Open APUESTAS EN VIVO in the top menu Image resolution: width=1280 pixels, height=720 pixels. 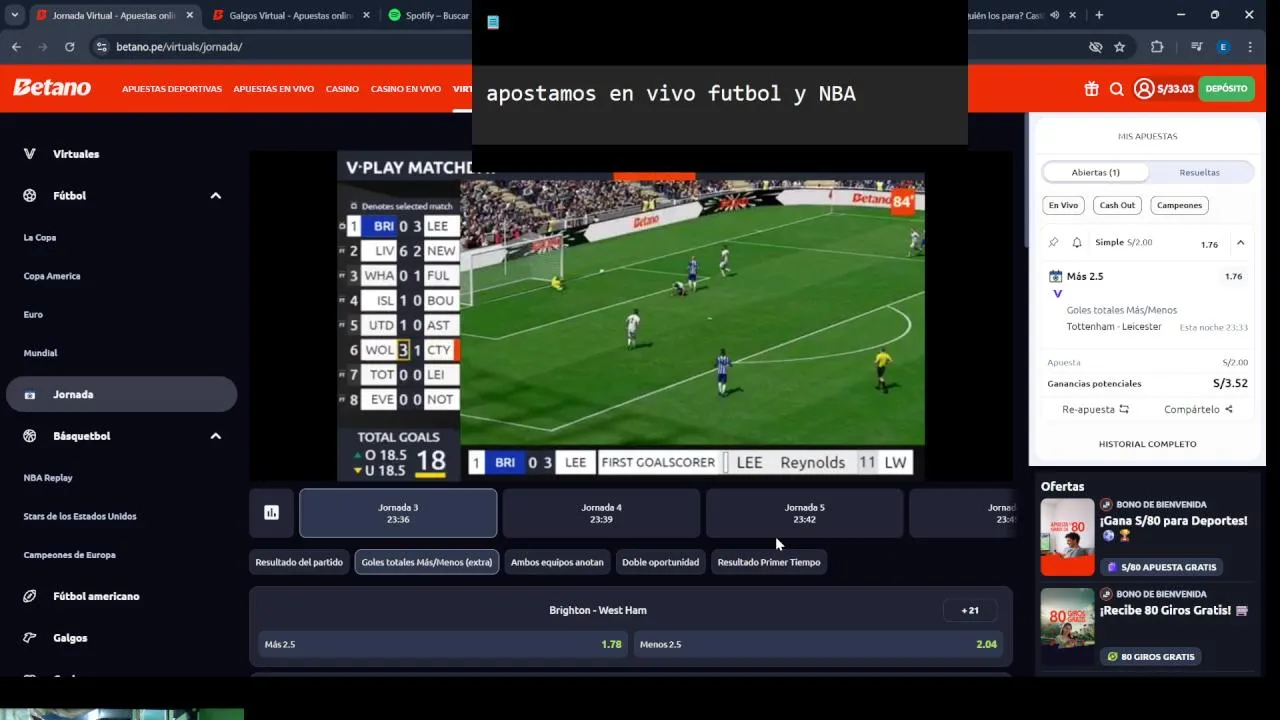[274, 89]
